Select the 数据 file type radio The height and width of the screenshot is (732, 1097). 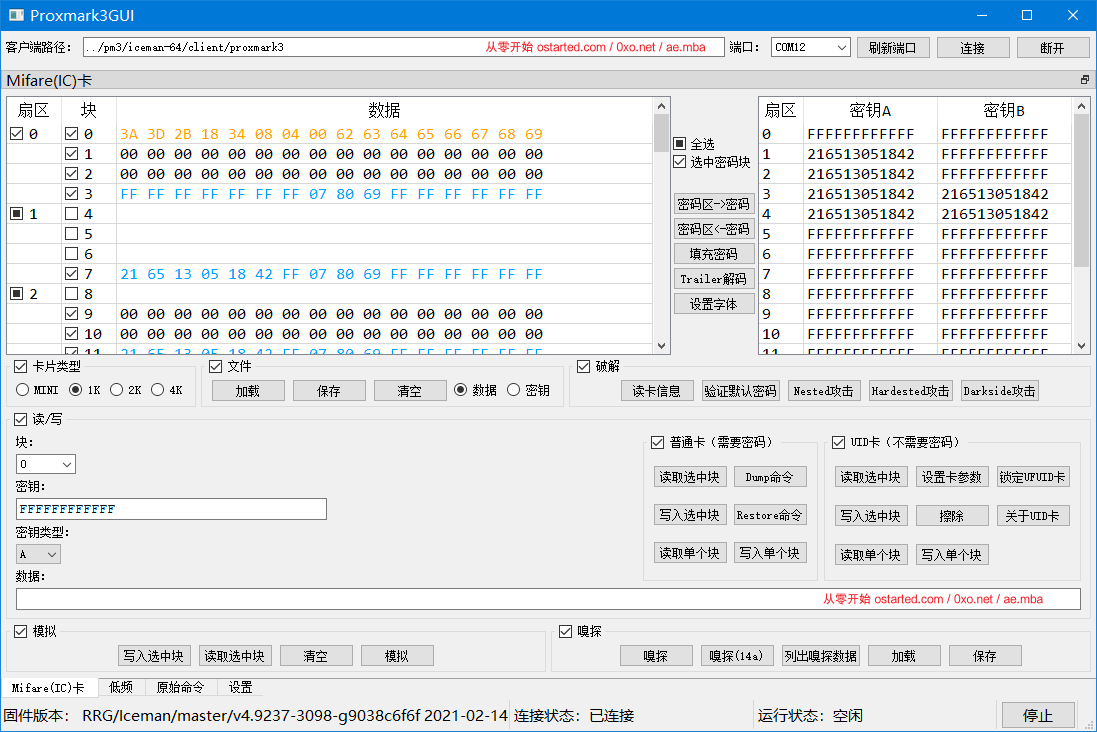pyautogui.click(x=460, y=390)
